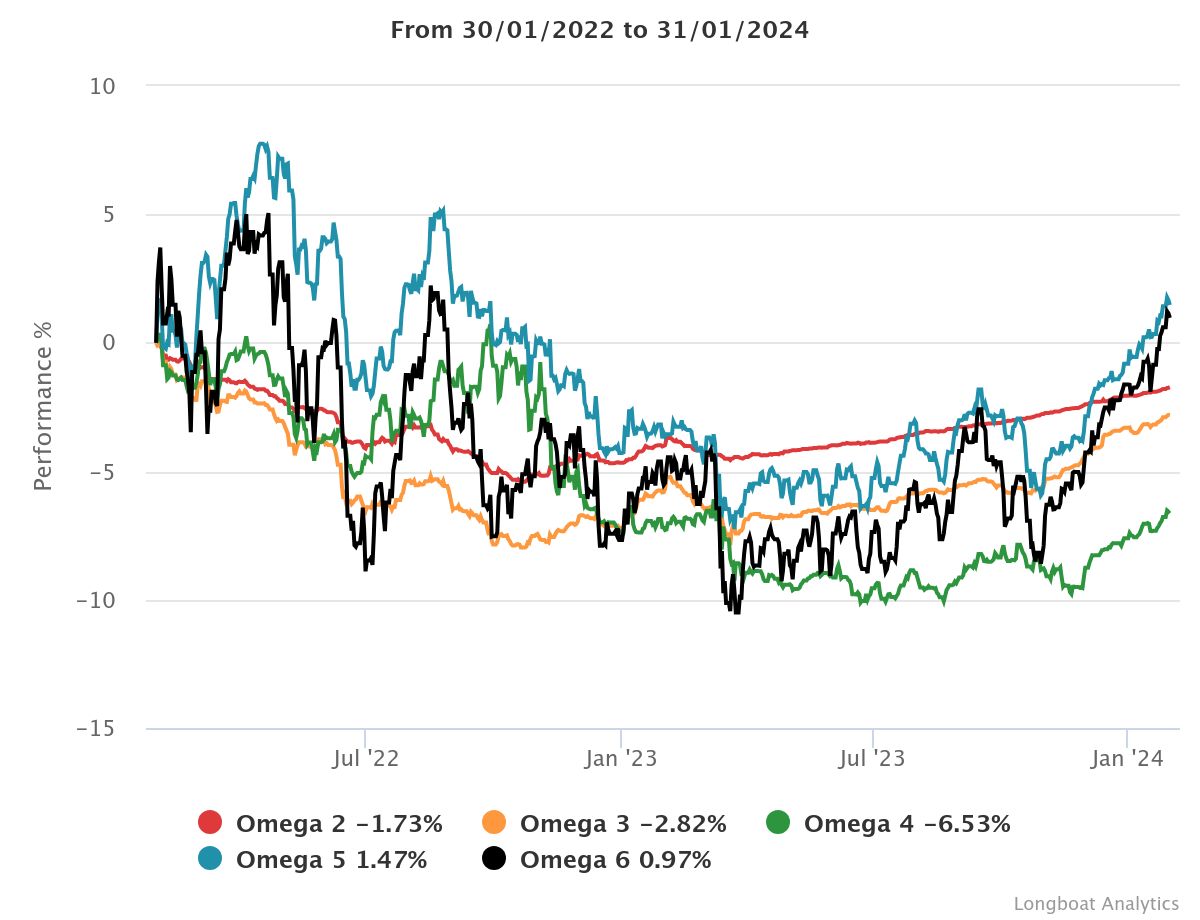Image resolution: width=1200 pixels, height=920 pixels.
Task: Click the chart title date range text
Action: point(600,30)
